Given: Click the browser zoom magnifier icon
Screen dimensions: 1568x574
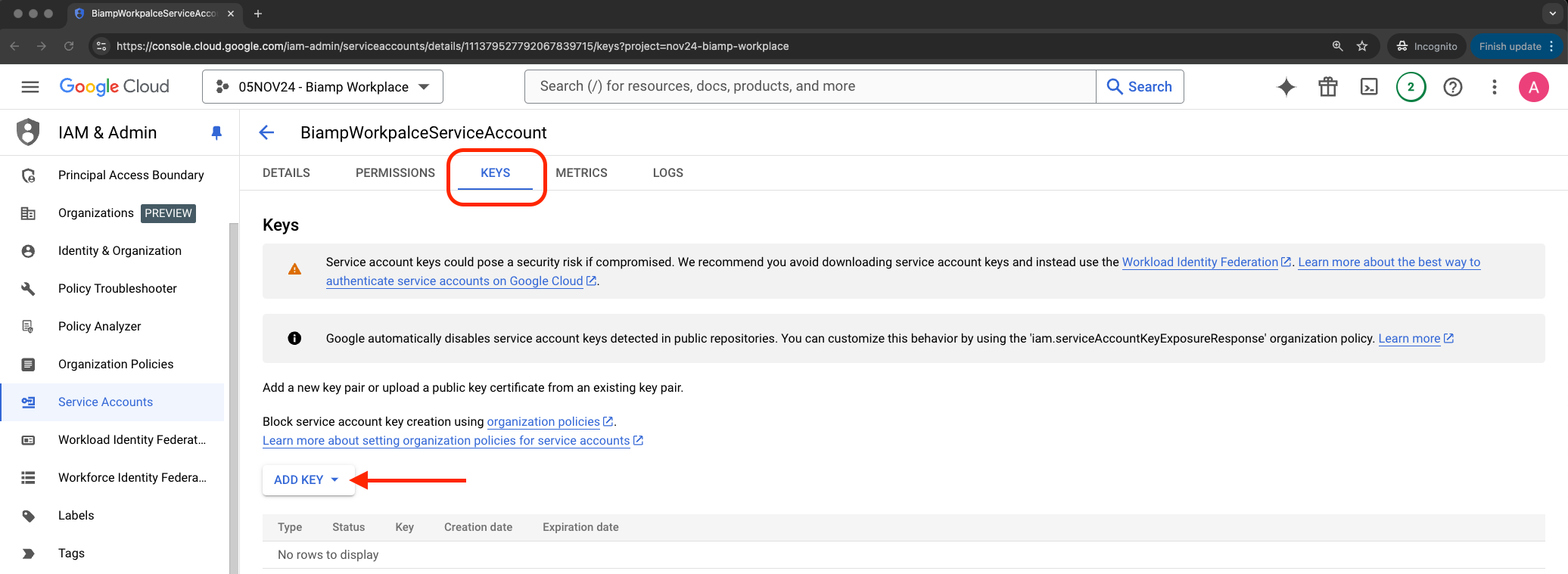Looking at the screenshot, I should 1337,46.
